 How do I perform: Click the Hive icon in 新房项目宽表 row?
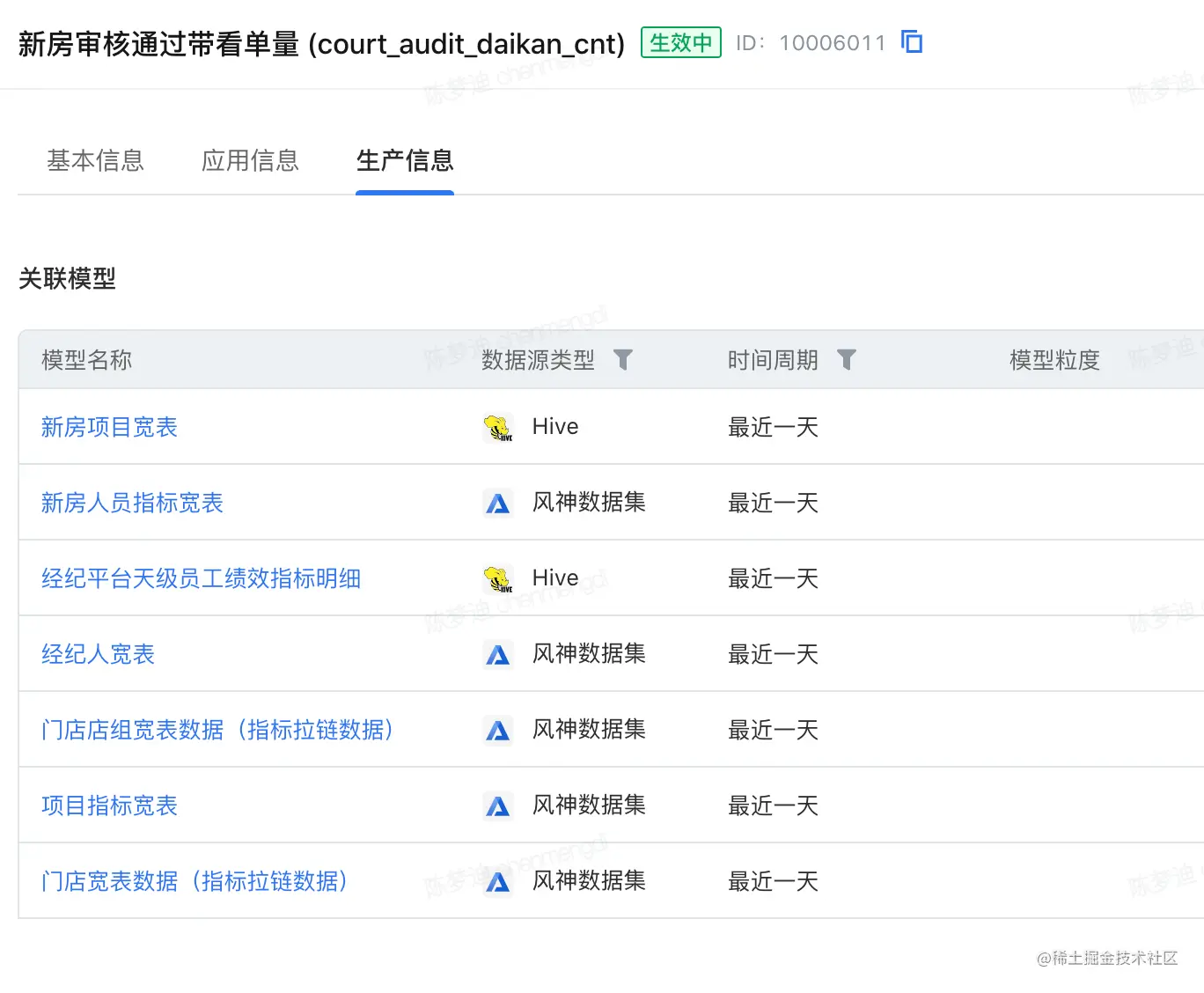point(498,428)
